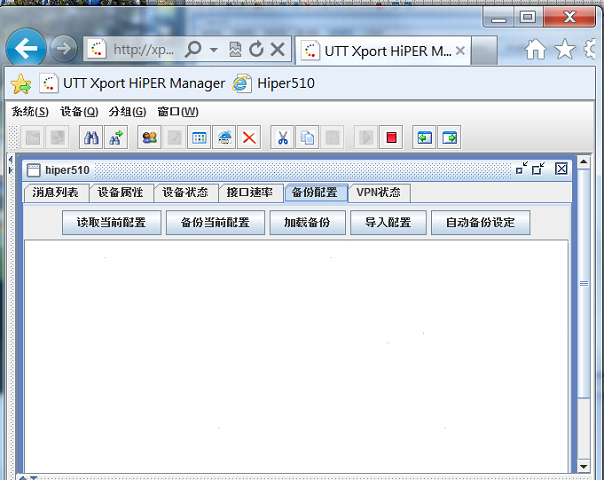The height and width of the screenshot is (480, 604).
Task: Open the users group toolbar icon
Action: click(x=149, y=137)
